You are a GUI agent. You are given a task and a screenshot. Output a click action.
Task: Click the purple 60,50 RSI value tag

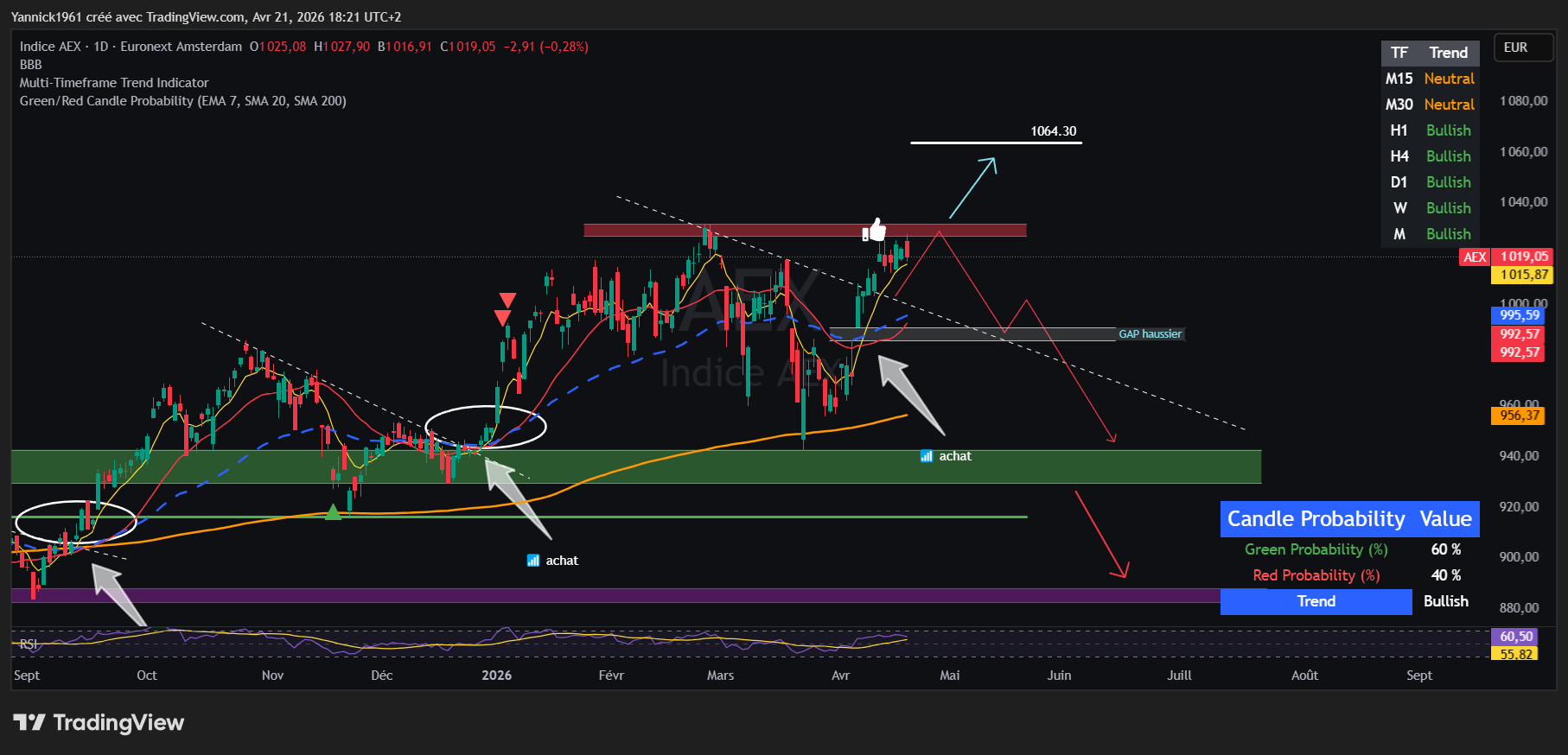click(x=1515, y=637)
